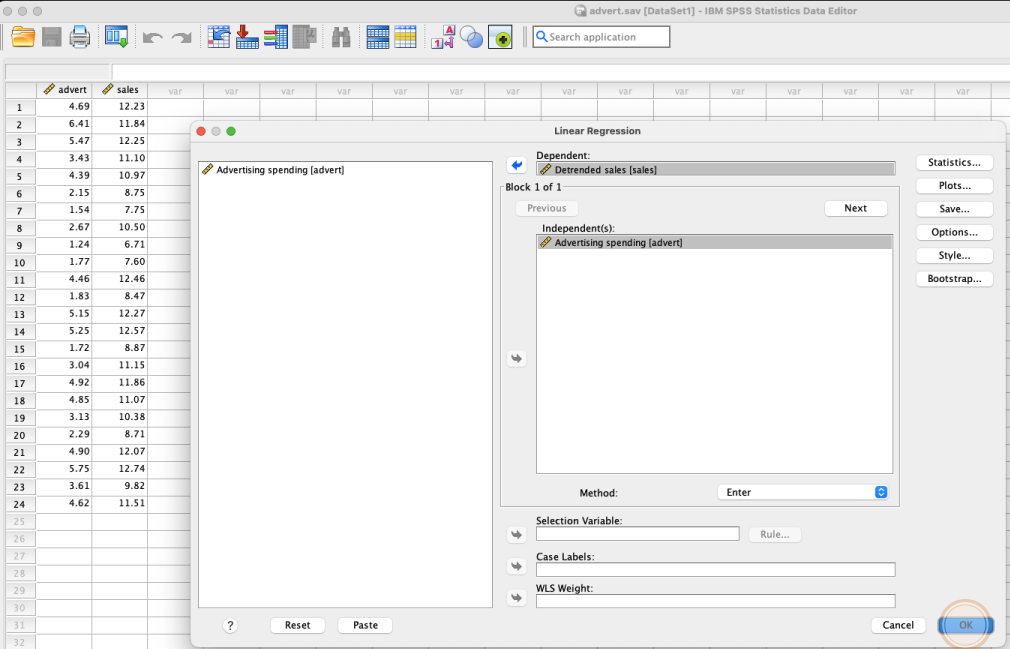
Task: Click sales cell with value 10.50
Action: tap(120, 227)
